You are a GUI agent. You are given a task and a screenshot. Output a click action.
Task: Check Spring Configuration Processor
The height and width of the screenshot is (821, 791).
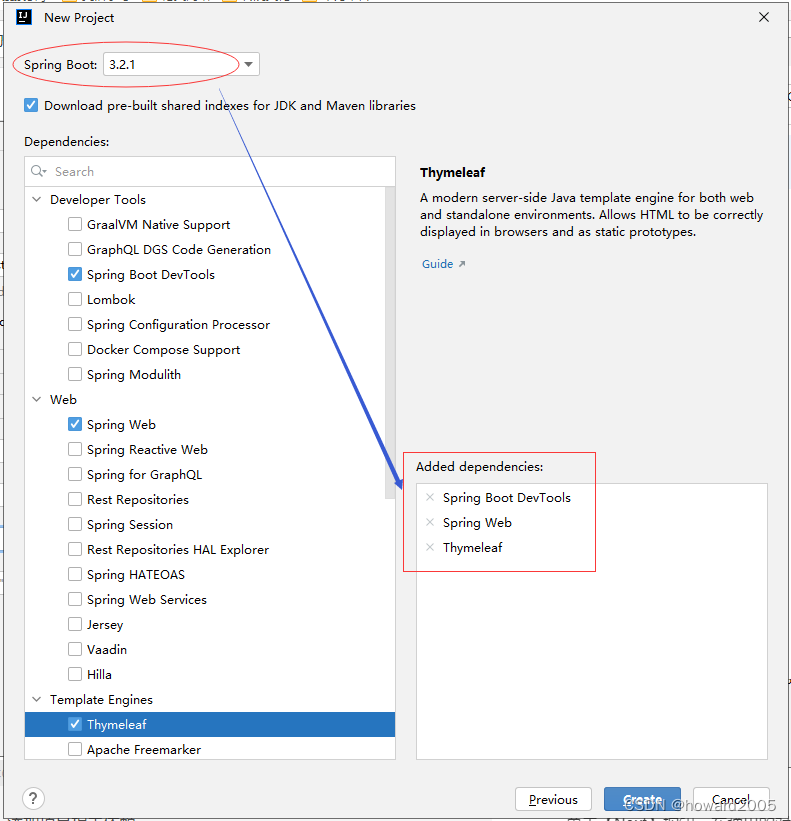75,324
